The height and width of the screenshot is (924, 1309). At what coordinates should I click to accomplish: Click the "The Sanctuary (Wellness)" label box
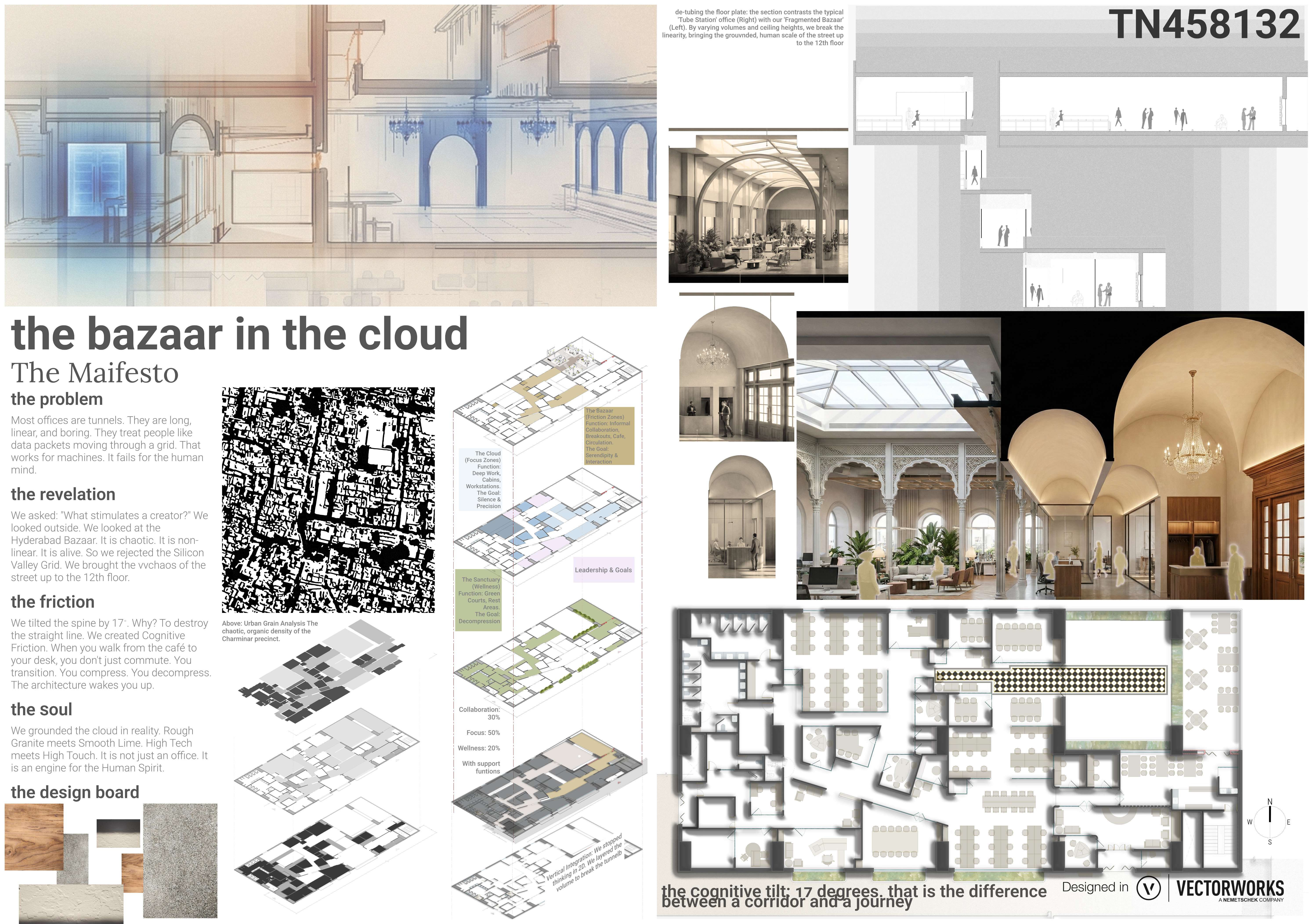click(x=478, y=600)
